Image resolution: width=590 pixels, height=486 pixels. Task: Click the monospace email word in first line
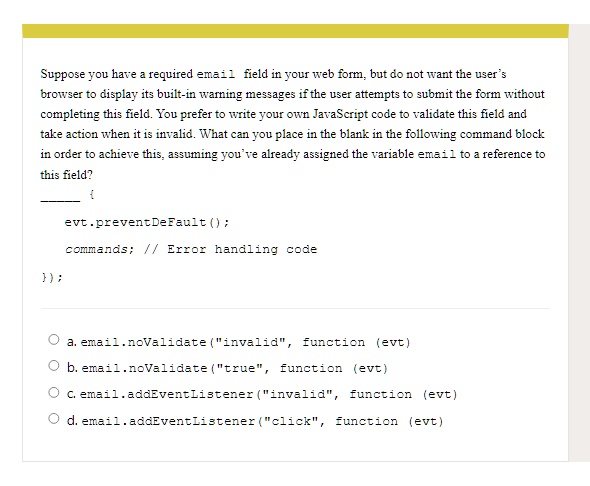216,74
